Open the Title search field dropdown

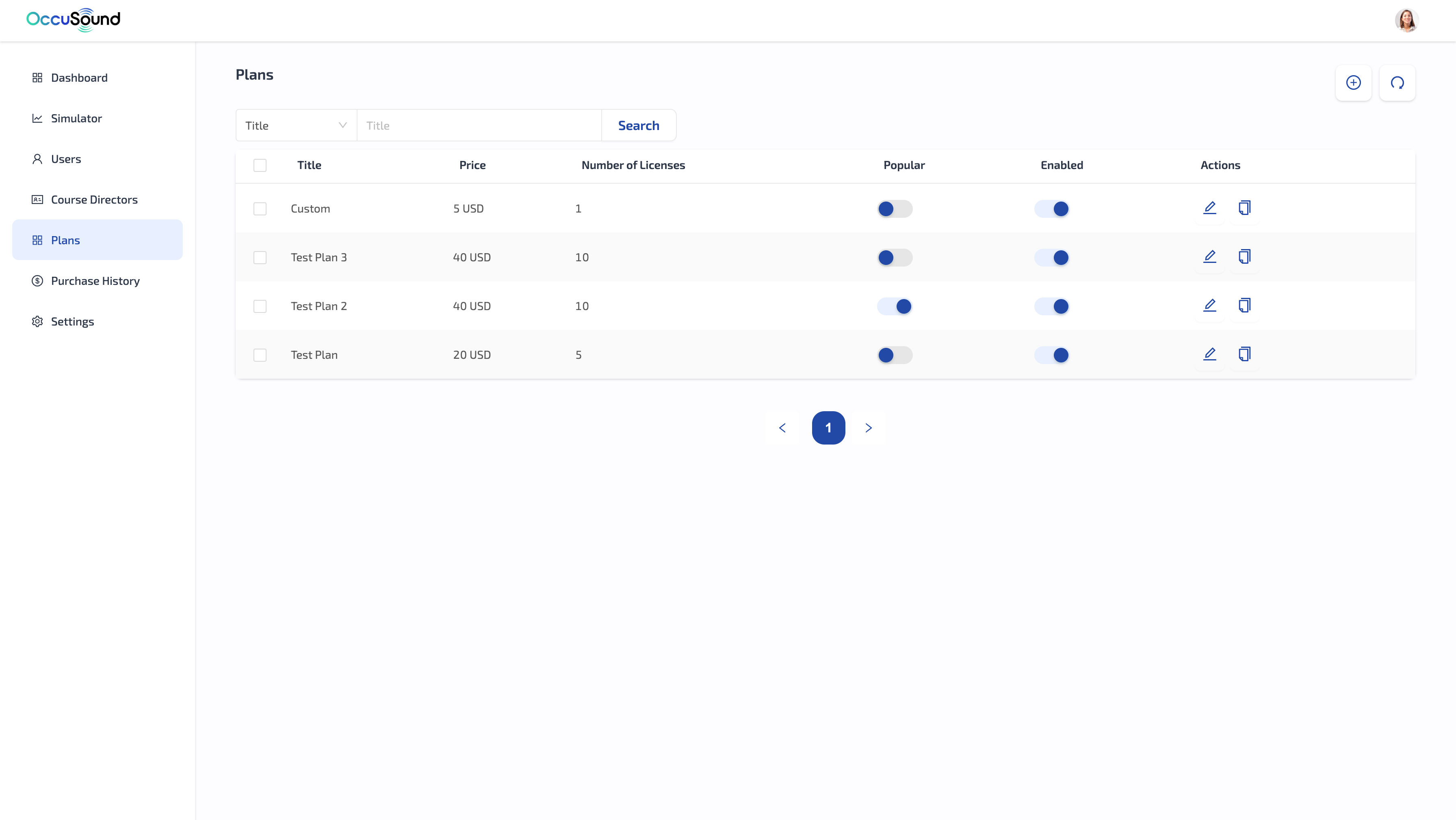click(x=296, y=126)
